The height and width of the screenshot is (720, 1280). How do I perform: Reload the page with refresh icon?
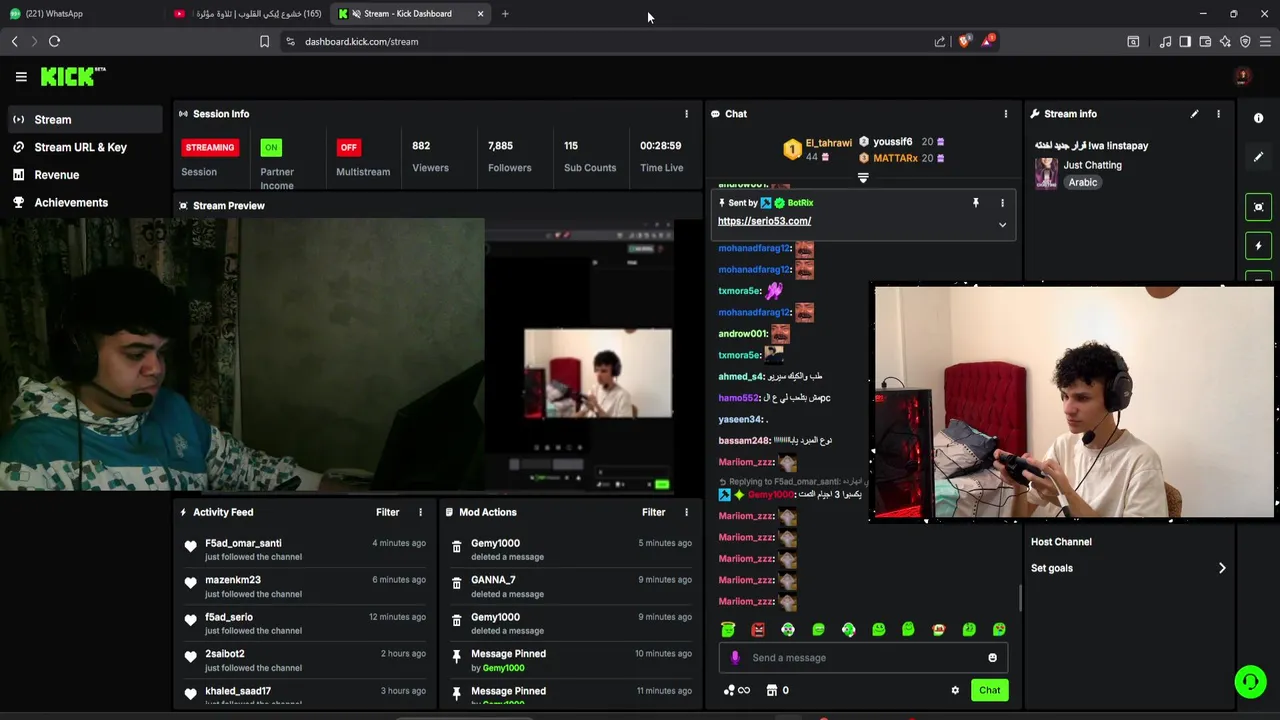(54, 41)
